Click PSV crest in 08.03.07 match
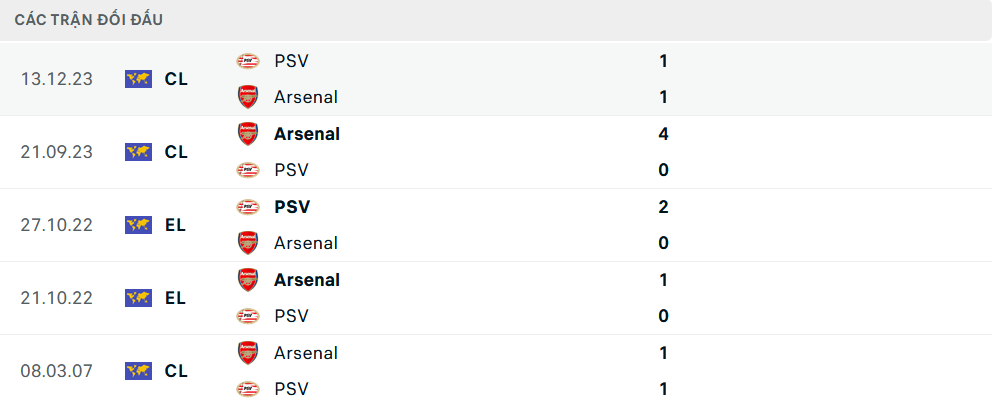Image resolution: width=992 pixels, height=402 pixels. click(247, 389)
